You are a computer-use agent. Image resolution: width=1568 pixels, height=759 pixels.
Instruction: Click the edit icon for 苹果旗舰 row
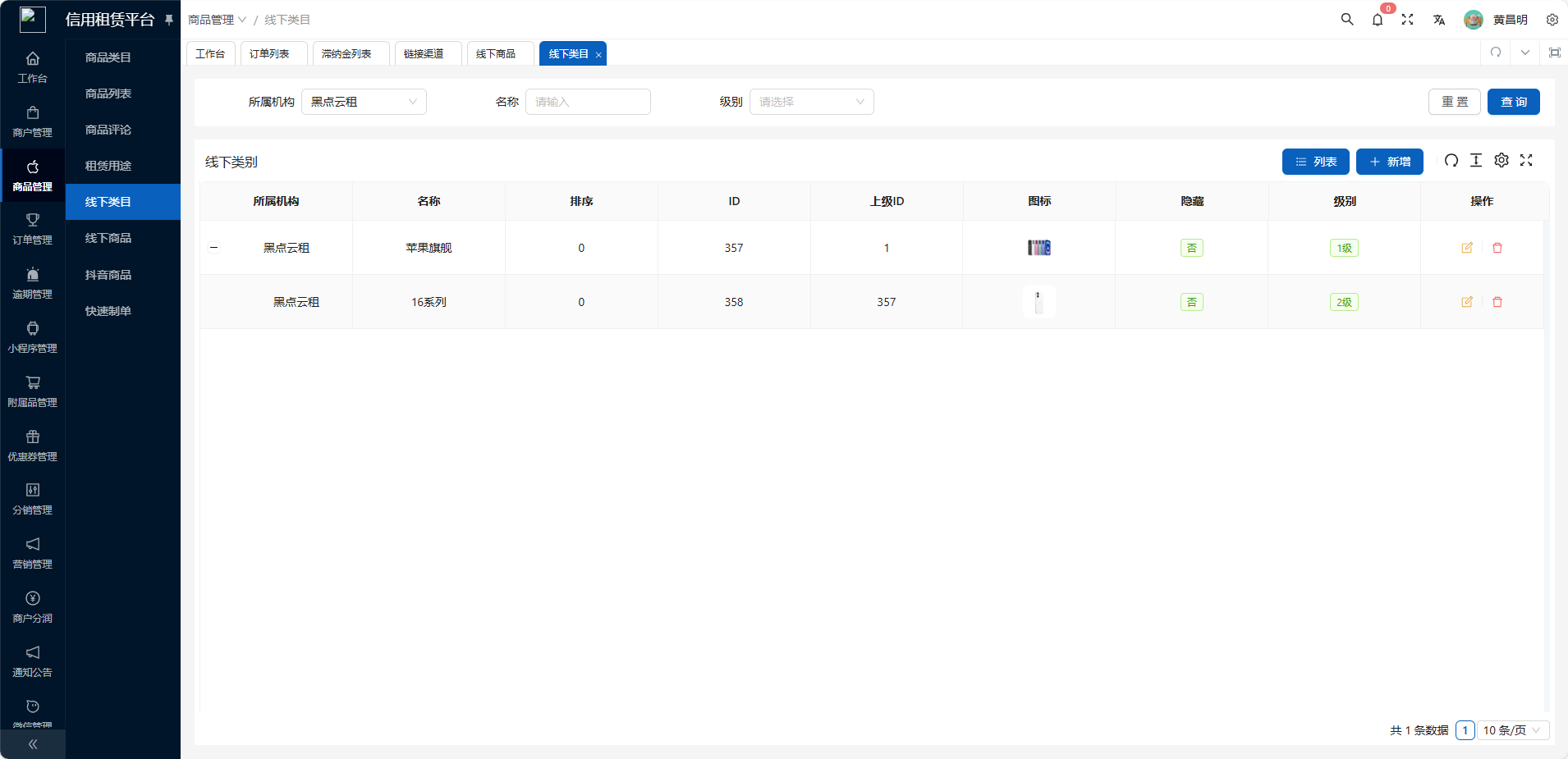[x=1466, y=248]
